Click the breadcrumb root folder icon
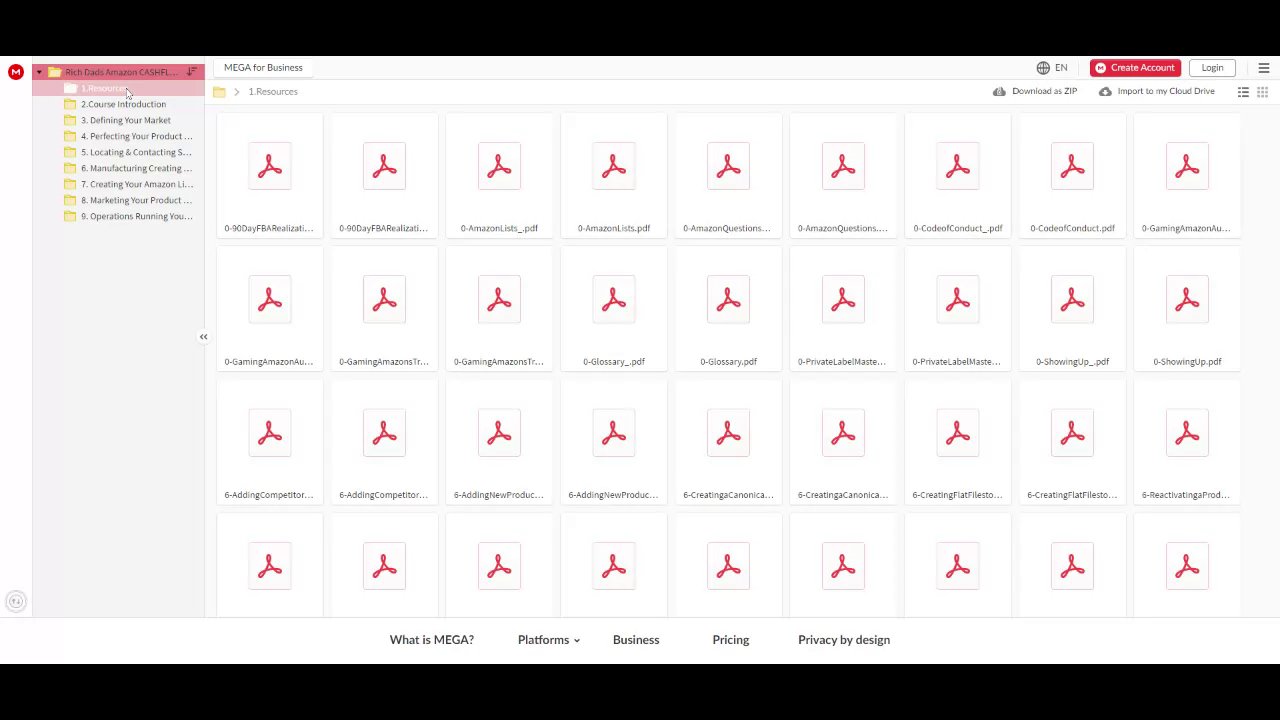Image resolution: width=1280 pixels, height=720 pixels. (219, 92)
